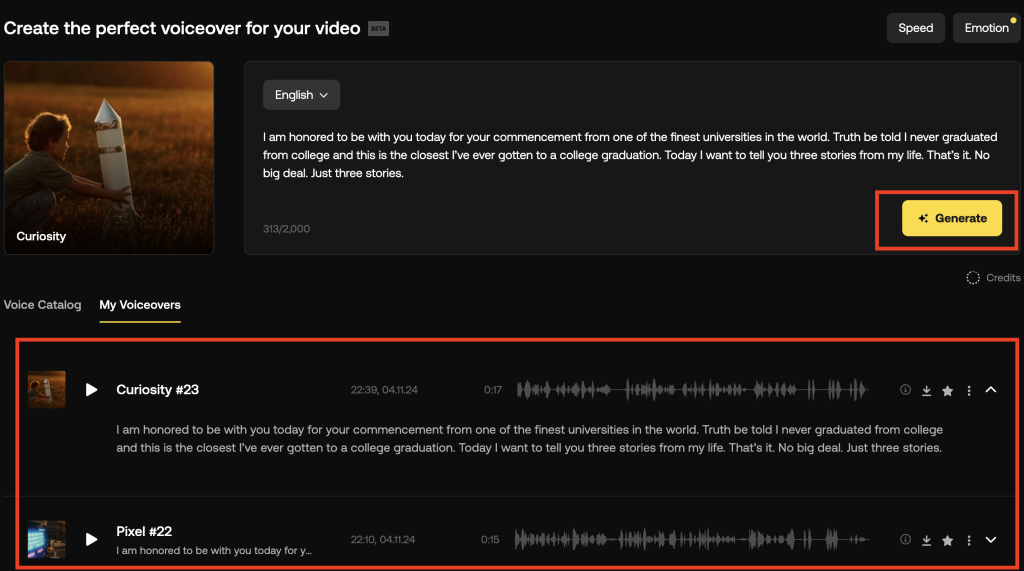Favorite Curiosity #23 with the star
This screenshot has width=1024, height=571.
(x=948, y=390)
